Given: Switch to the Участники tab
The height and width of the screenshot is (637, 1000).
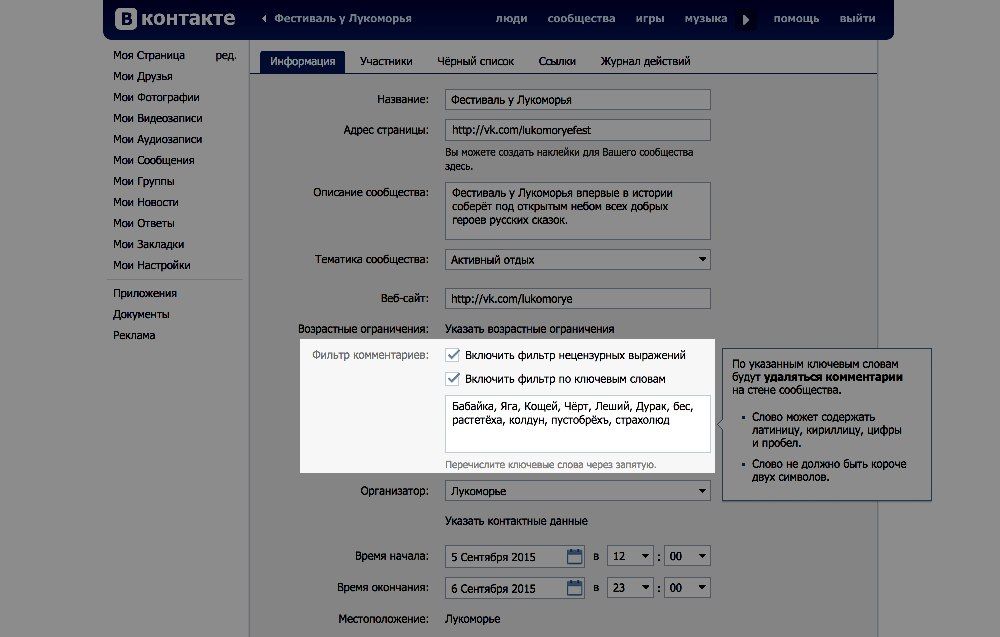Looking at the screenshot, I should pos(386,61).
